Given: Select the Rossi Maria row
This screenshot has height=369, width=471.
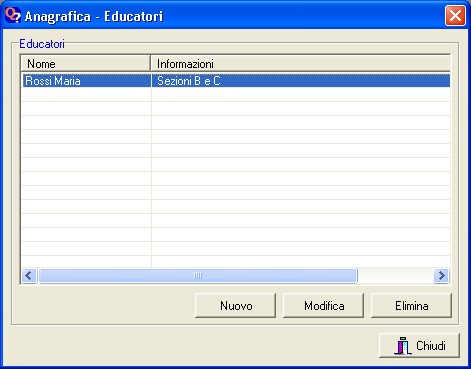Looking at the screenshot, I should (x=236, y=81).
